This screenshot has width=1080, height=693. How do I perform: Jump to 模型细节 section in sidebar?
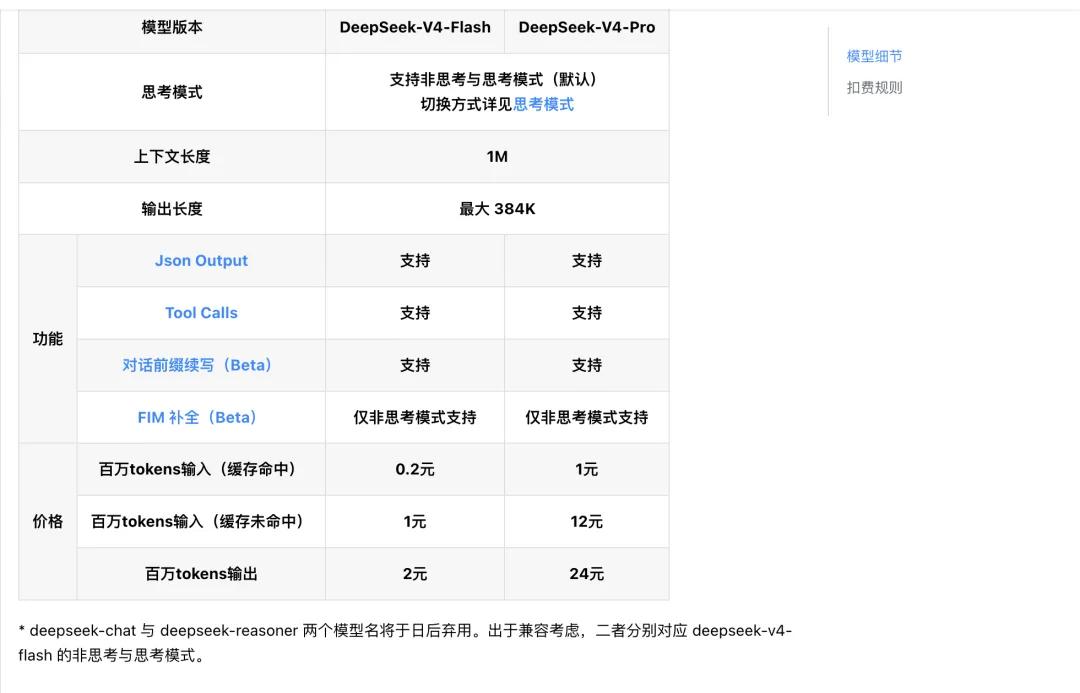click(x=874, y=56)
